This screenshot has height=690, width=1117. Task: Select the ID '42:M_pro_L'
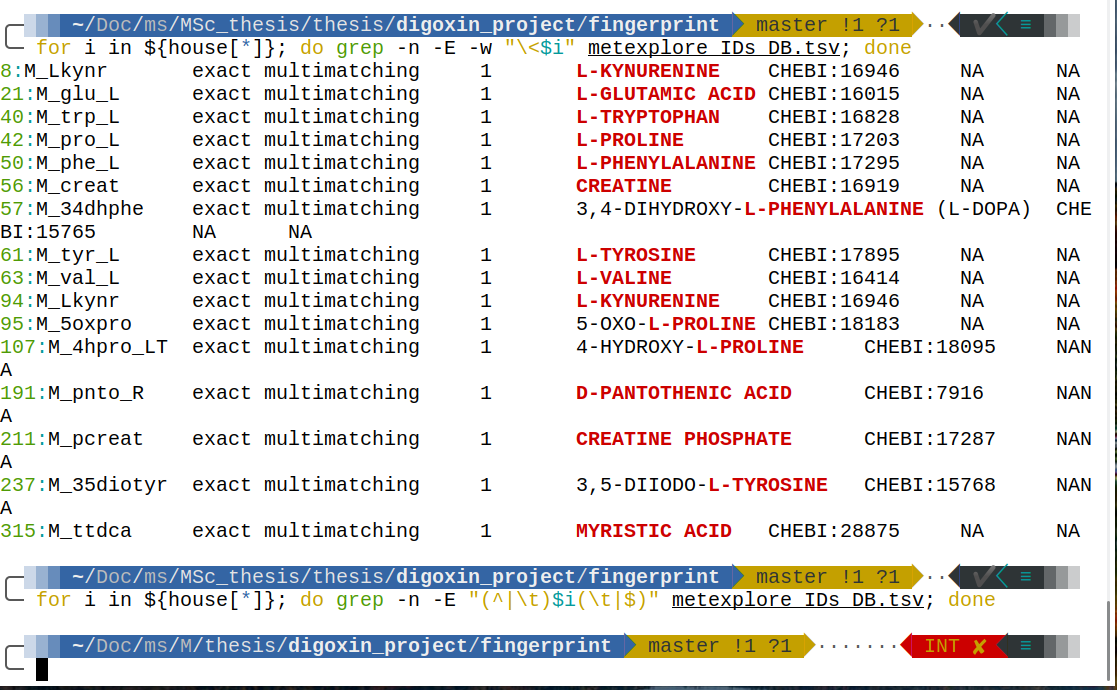[x=60, y=140]
